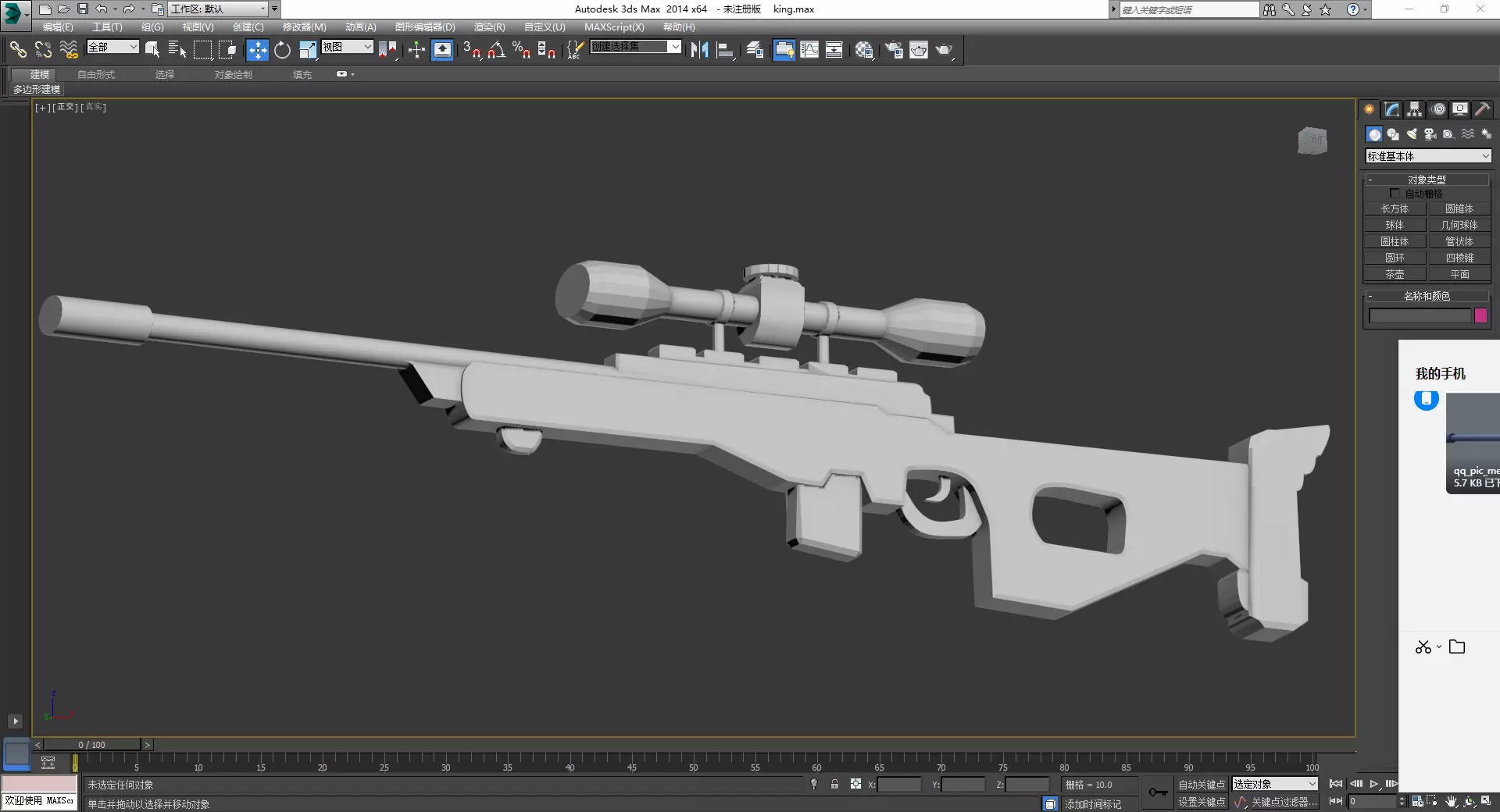Click the 0 / 100 time slider handle
Viewport: 1500px width, 812px height.
[91, 745]
